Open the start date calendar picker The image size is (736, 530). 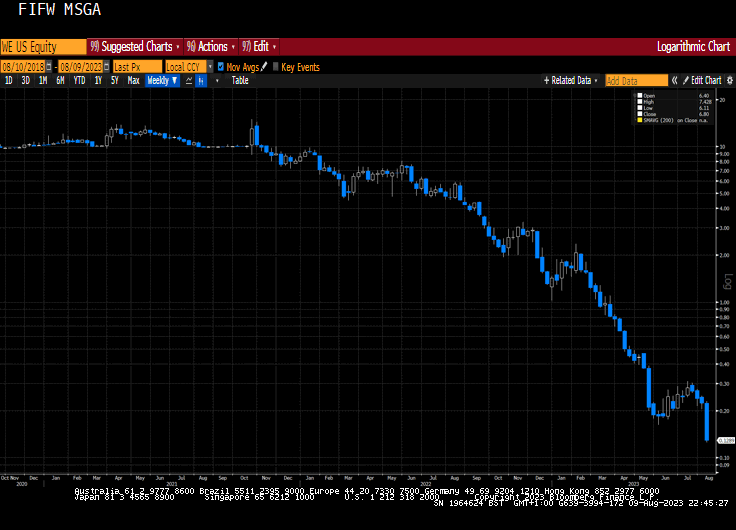click(49, 67)
